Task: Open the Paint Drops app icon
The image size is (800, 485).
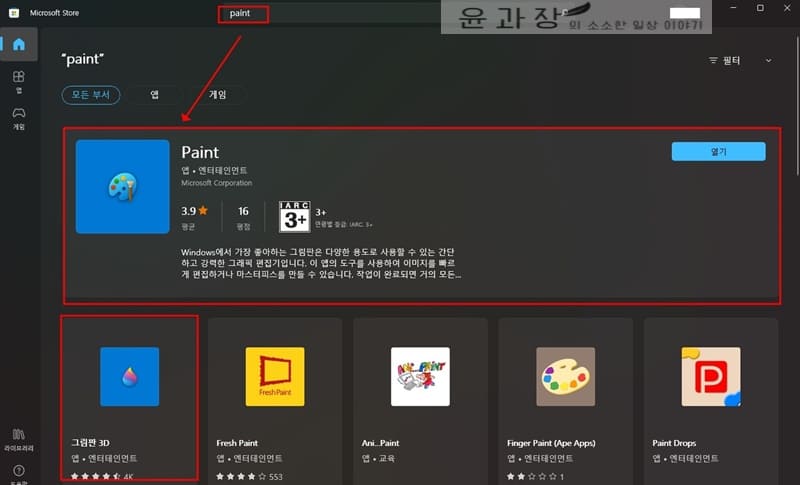Action: coord(711,377)
